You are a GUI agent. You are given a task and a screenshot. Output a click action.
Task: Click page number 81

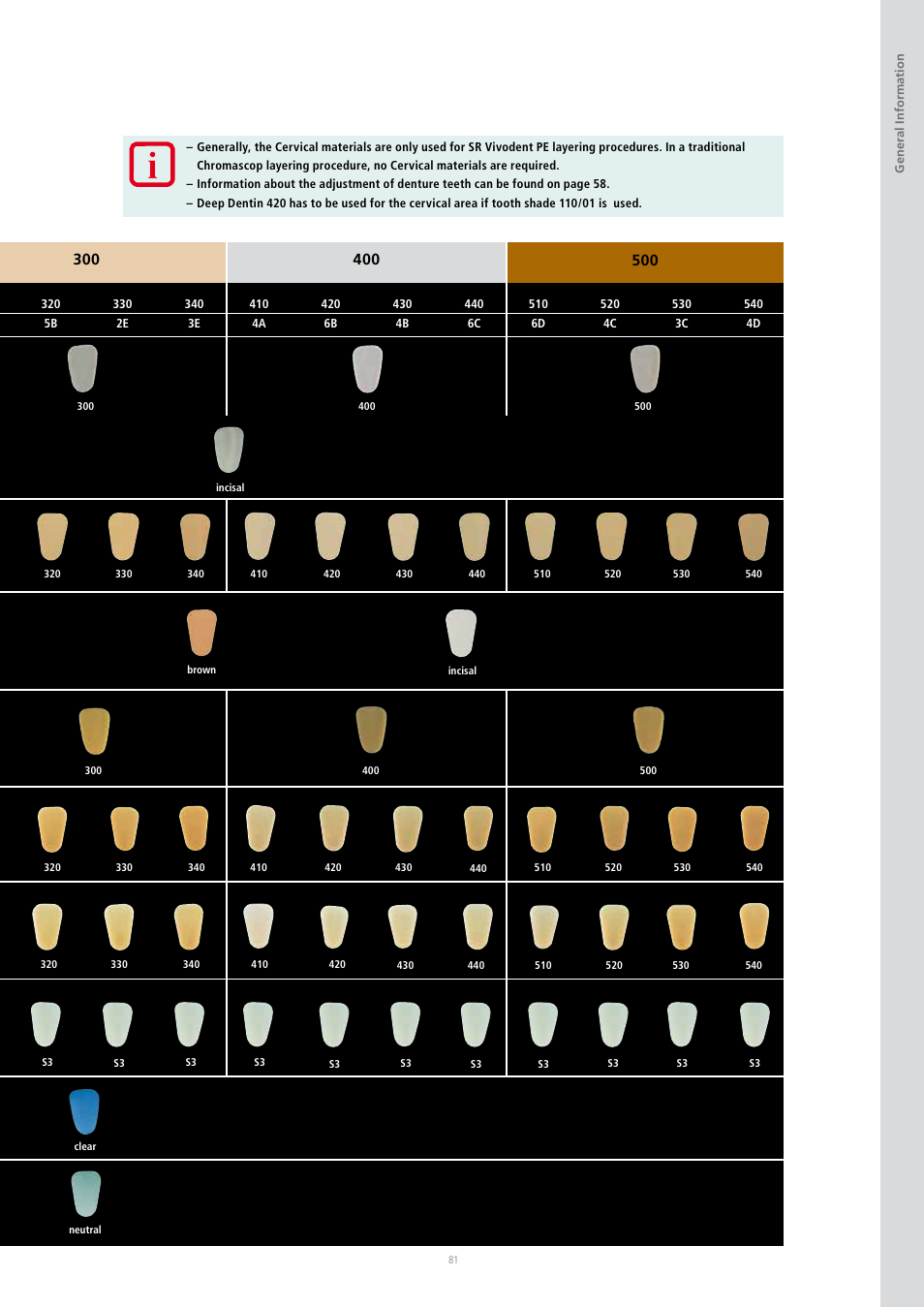[x=453, y=1260]
